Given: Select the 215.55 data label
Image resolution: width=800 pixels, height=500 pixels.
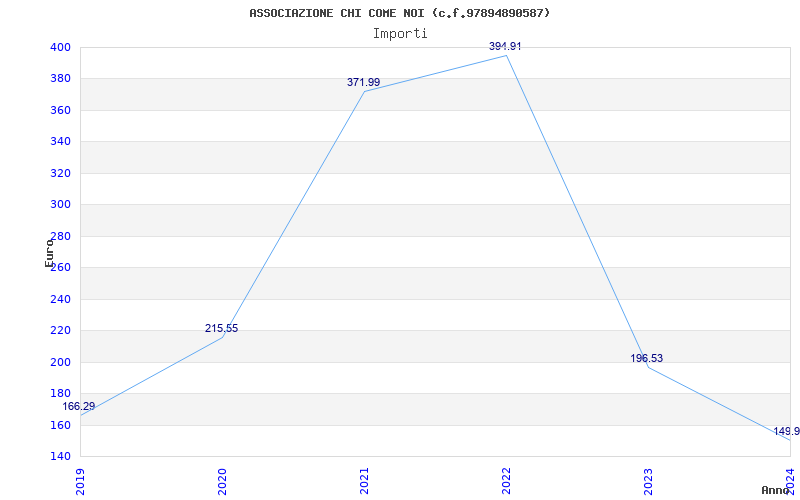Looking at the screenshot, I should (x=221, y=329).
